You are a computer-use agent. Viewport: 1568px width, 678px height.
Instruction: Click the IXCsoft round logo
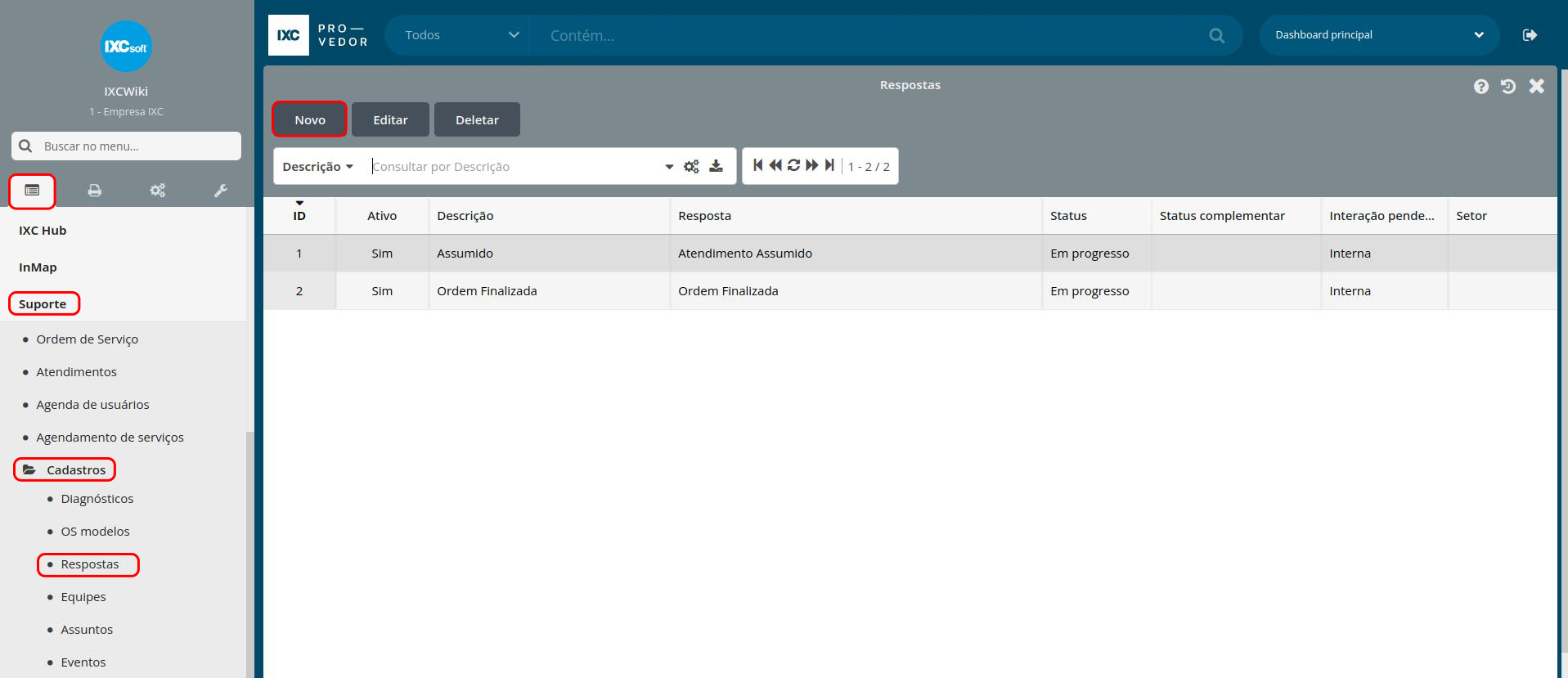point(126,47)
